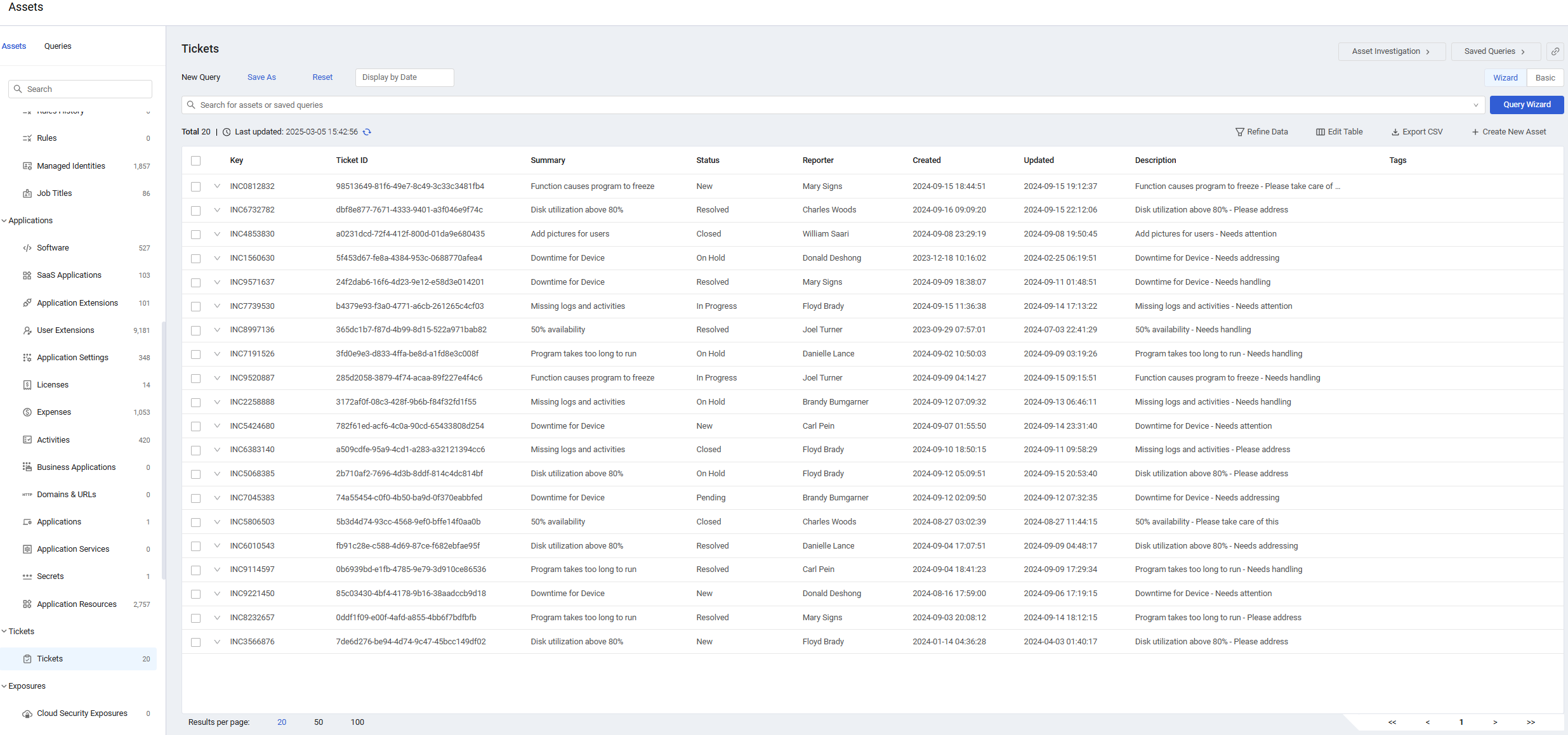
Task: Open the Refine Data filter
Action: point(1262,132)
